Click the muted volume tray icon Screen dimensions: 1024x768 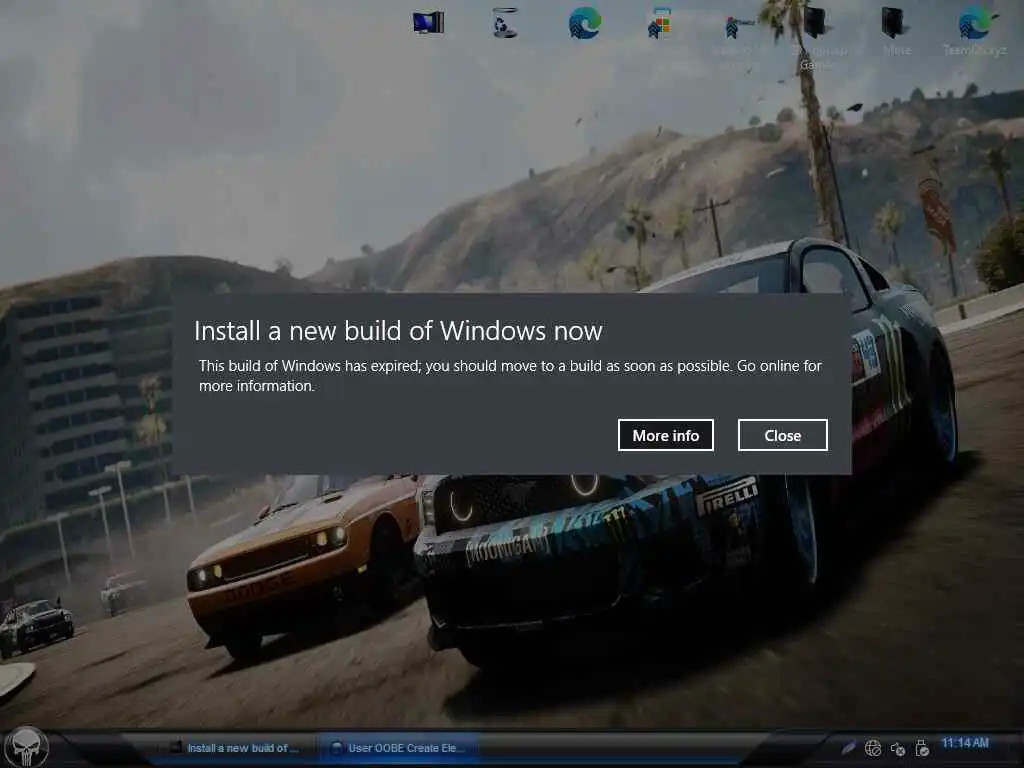898,748
